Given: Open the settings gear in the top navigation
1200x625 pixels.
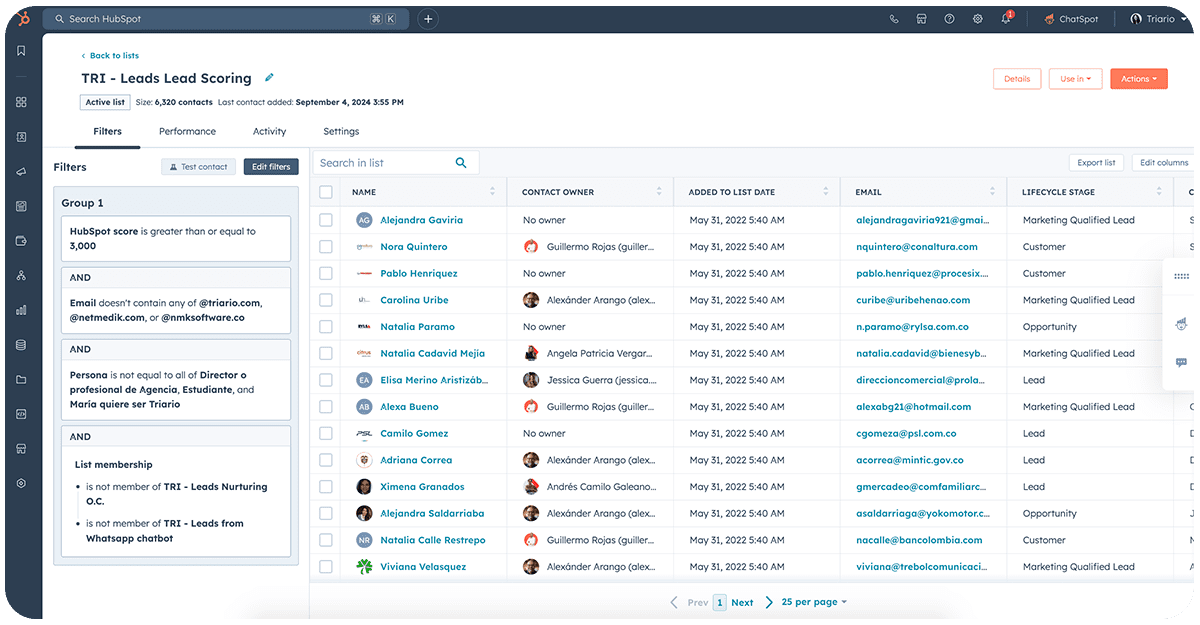Looking at the screenshot, I should 977,18.
